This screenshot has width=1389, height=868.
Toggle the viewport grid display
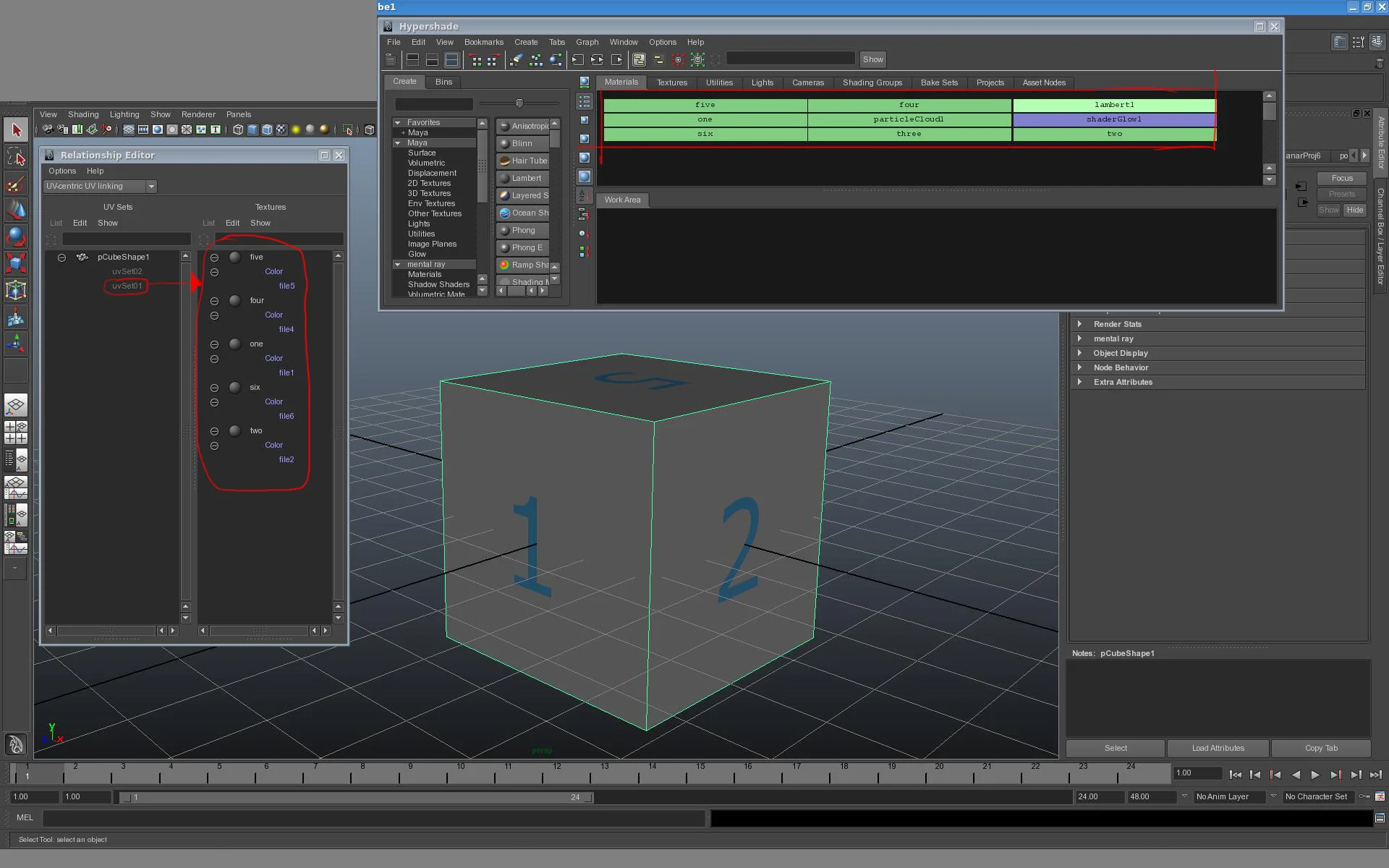(x=128, y=129)
